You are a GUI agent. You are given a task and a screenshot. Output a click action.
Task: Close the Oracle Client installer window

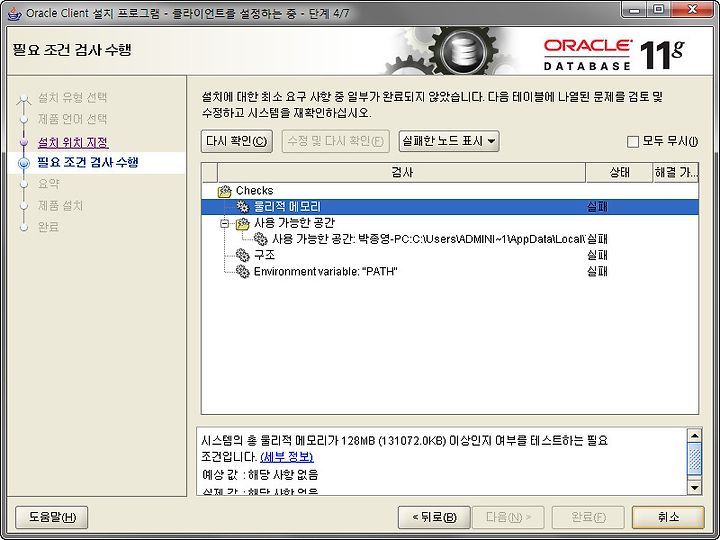pyautogui.click(x=692, y=10)
